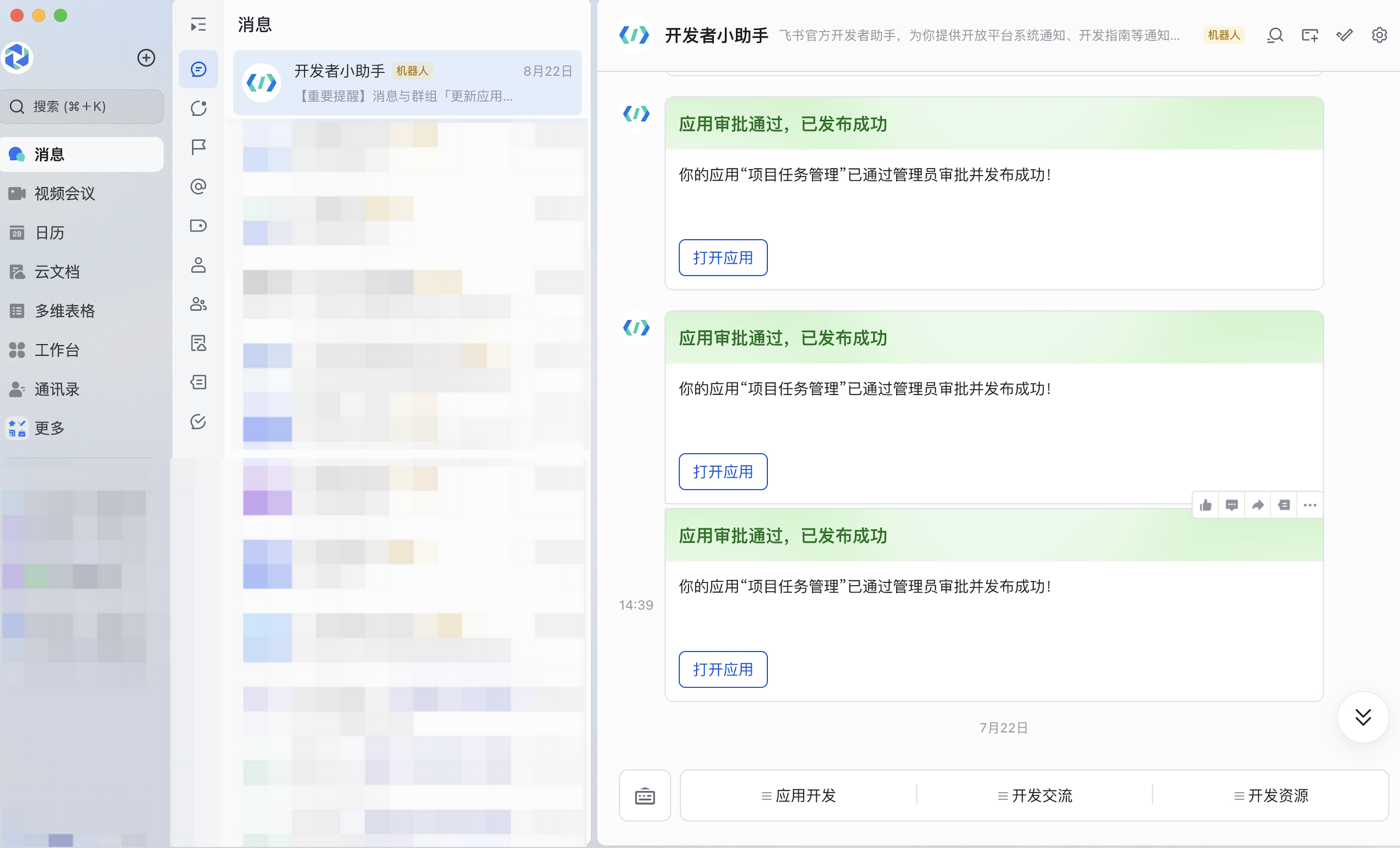
Task: Open more message actions ellipsis
Action: click(x=1310, y=505)
